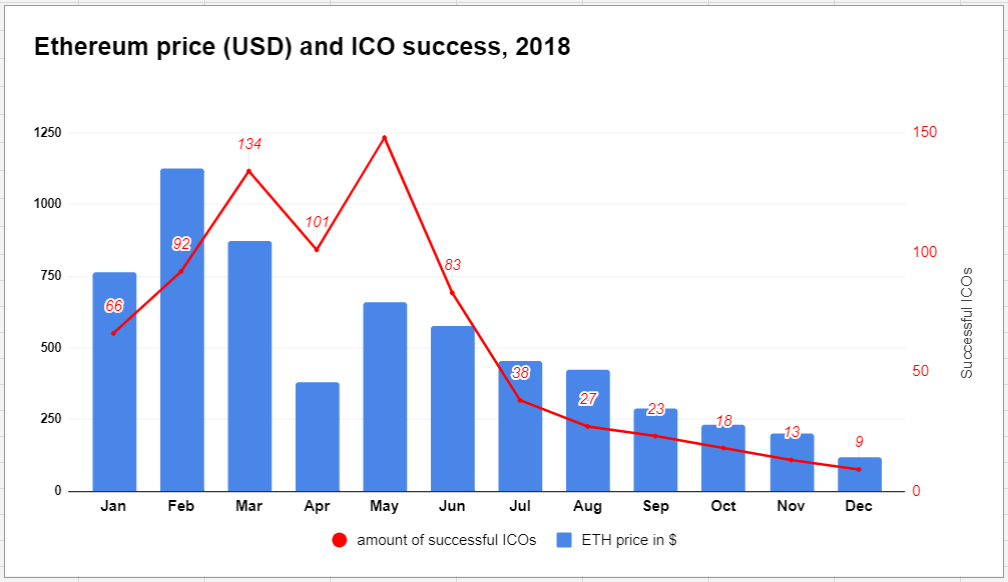The image size is (1008, 582).
Task: Select the 'ETH price in $' legend label
Action: point(629,540)
